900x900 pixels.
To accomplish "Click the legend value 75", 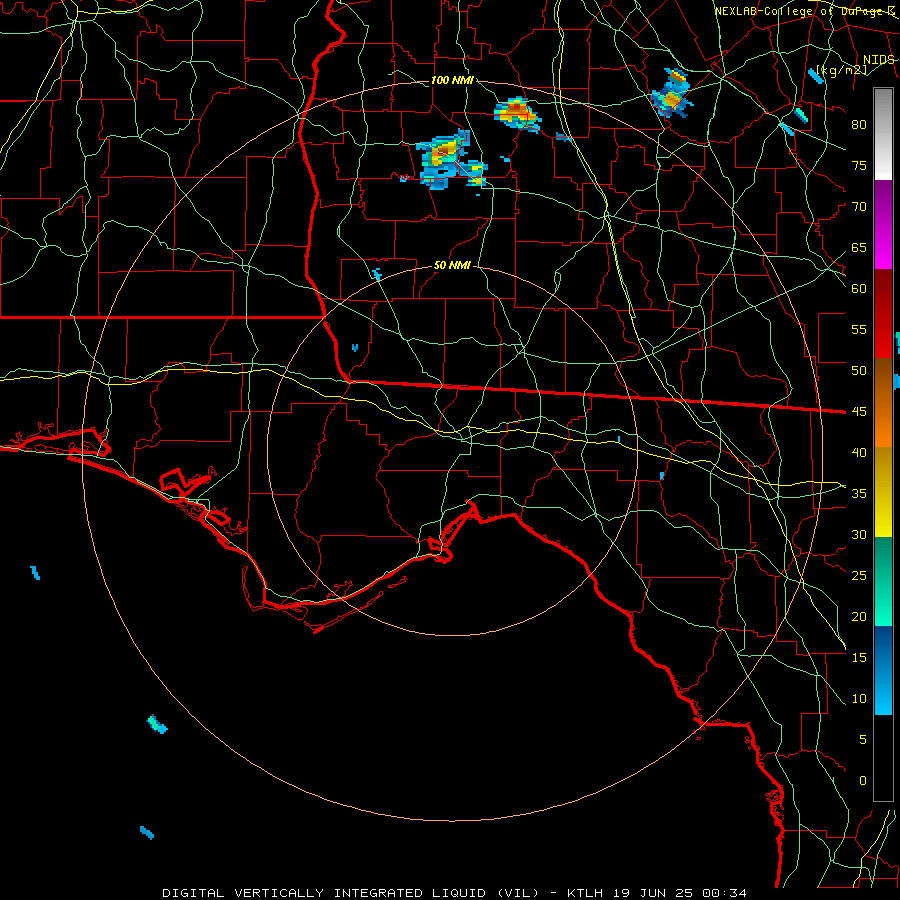I will (859, 166).
